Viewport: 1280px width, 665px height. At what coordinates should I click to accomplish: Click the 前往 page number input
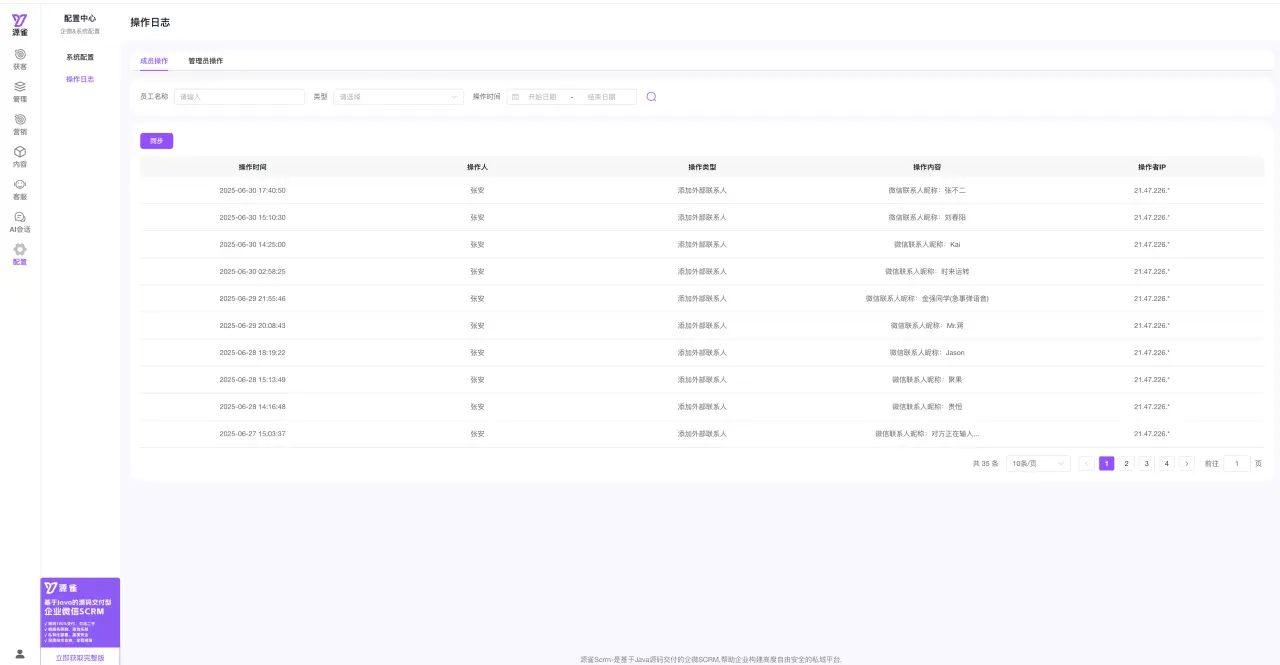1237,464
